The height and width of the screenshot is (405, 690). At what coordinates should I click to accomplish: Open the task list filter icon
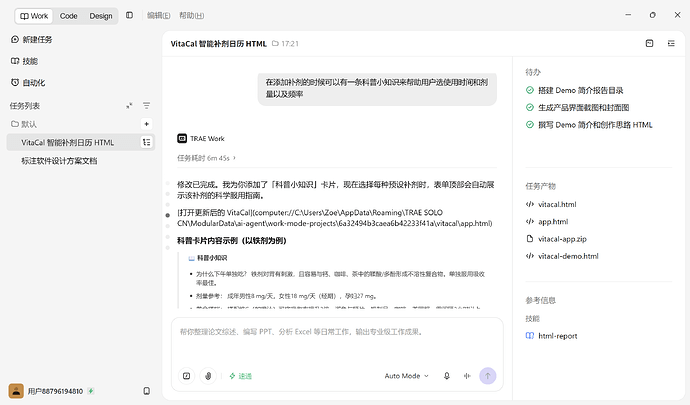tap(147, 106)
